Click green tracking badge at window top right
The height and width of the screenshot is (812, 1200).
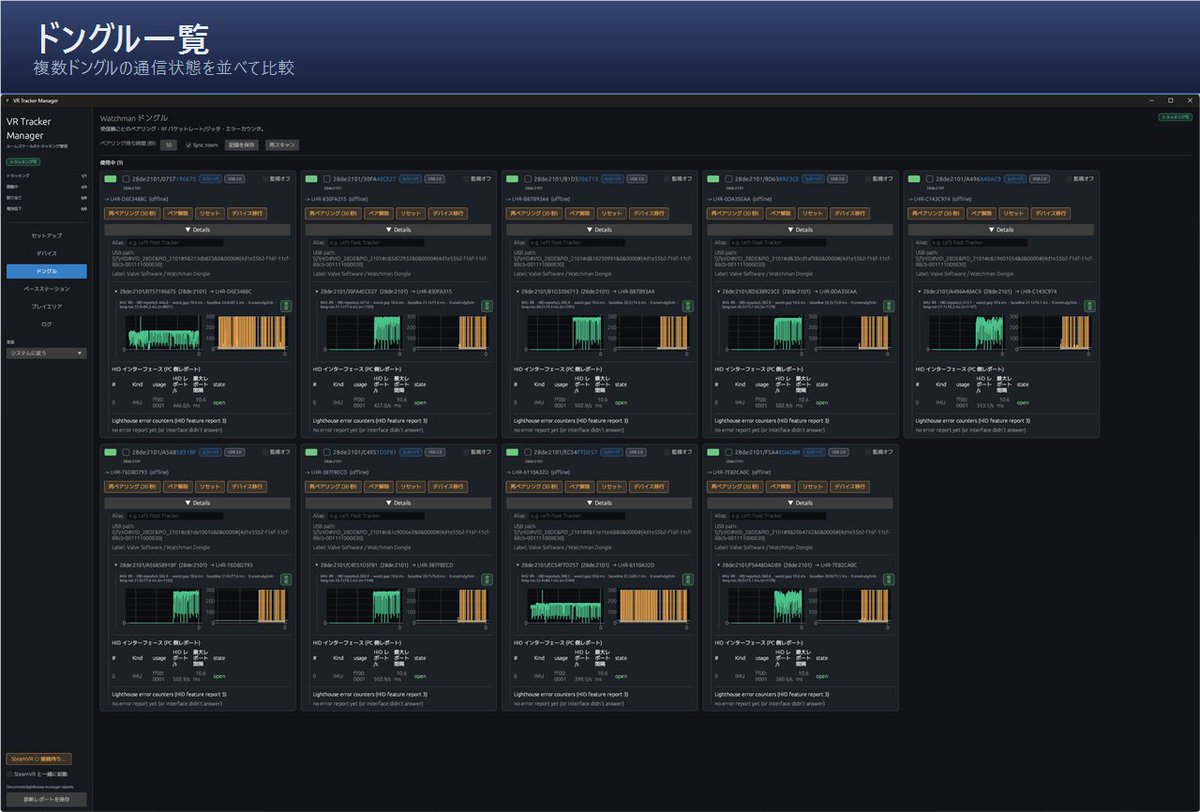coord(1174,117)
